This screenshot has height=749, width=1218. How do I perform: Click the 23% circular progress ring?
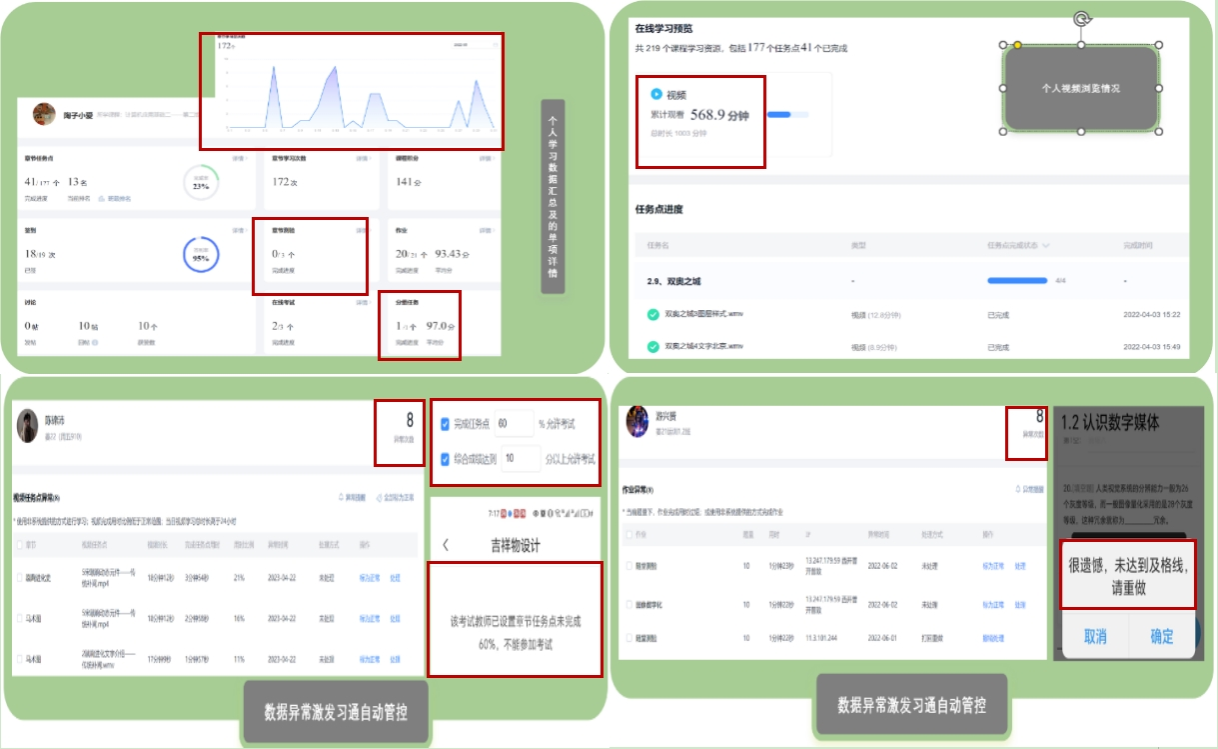click(201, 184)
